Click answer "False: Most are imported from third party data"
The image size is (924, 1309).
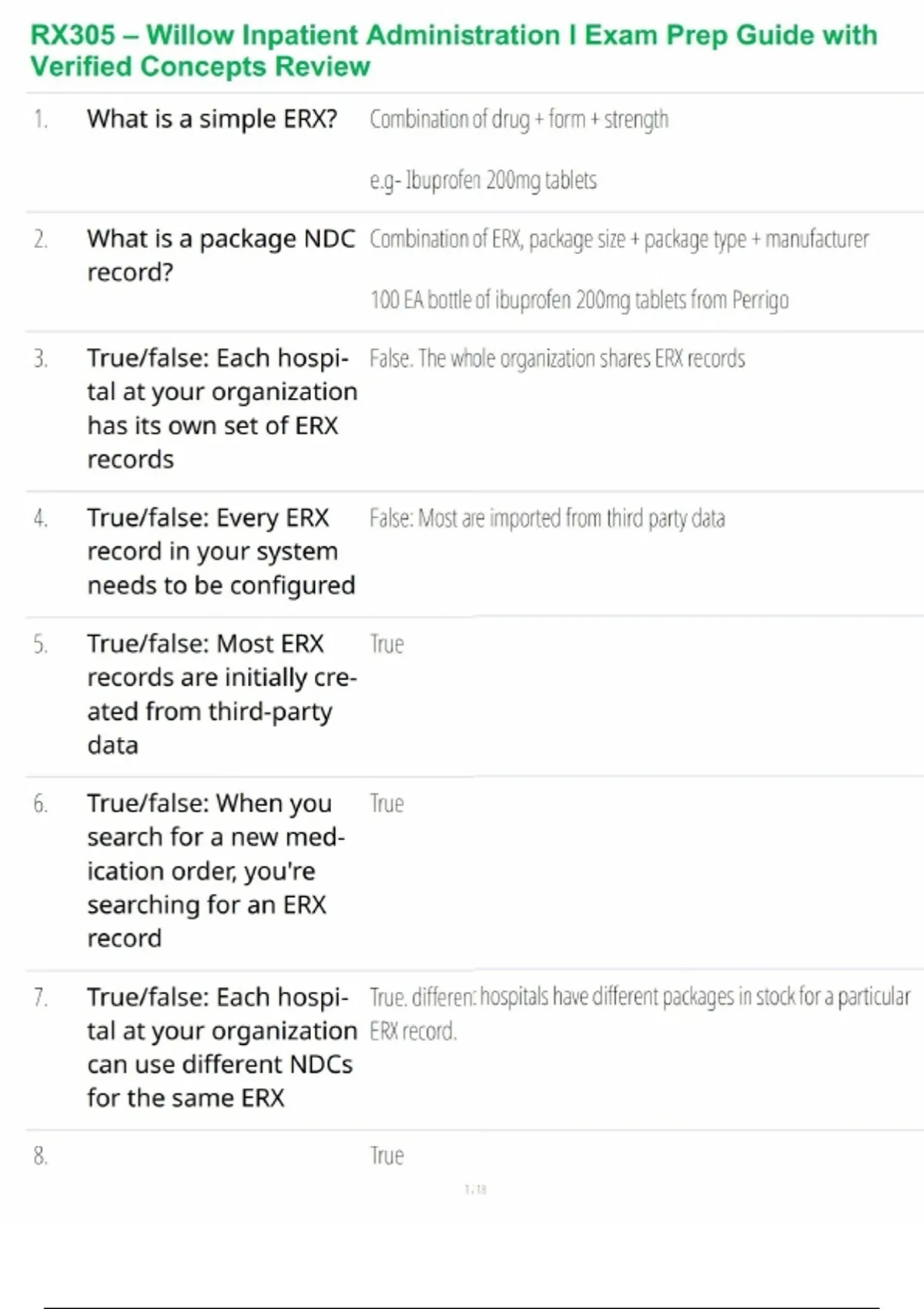point(547,518)
